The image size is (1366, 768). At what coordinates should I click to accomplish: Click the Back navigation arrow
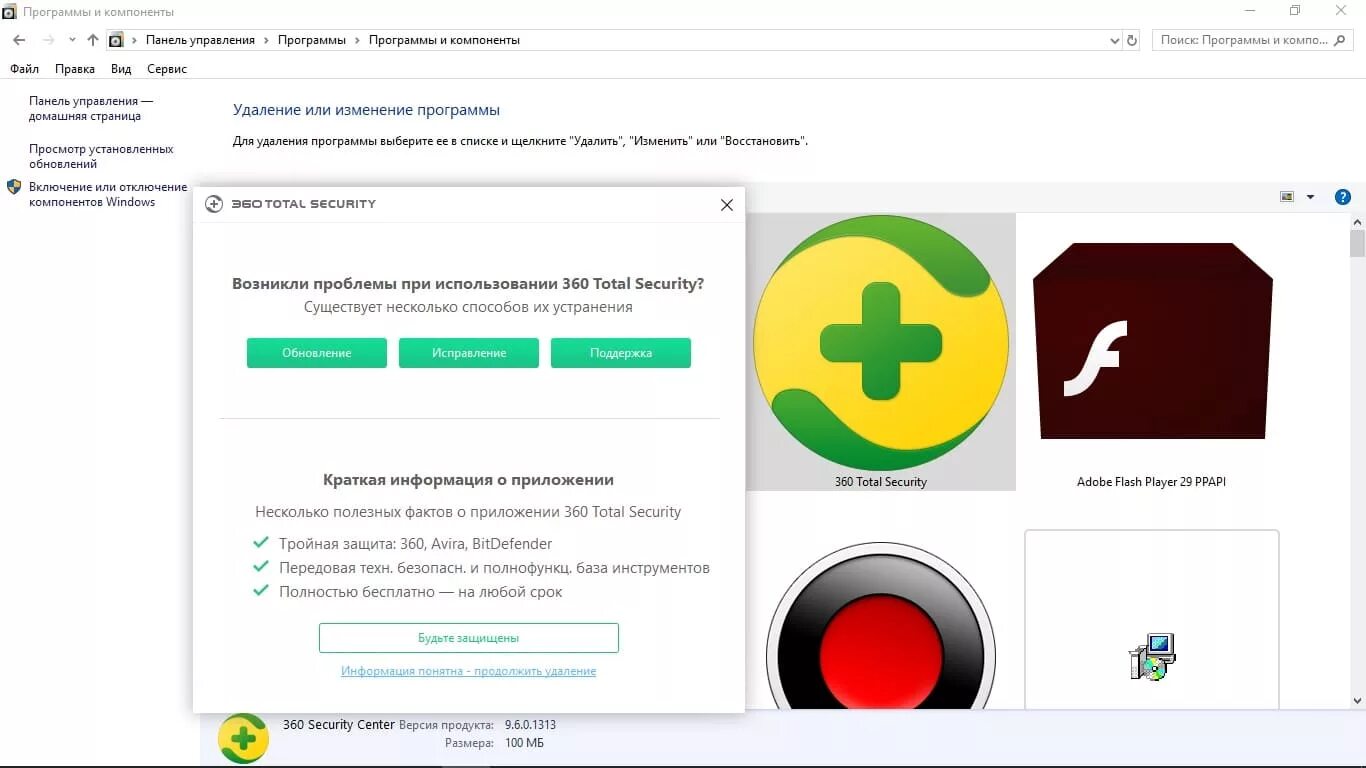coord(19,40)
